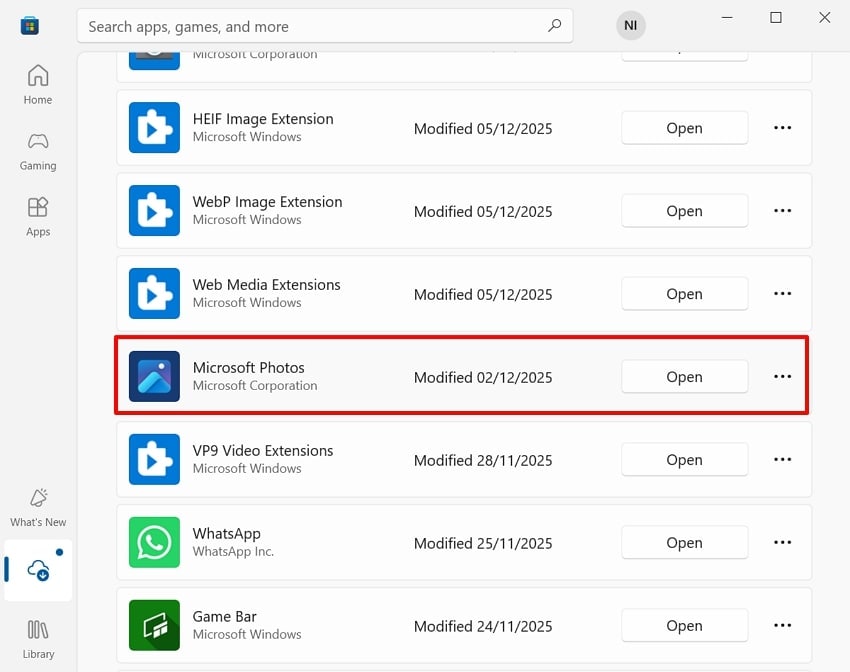850x672 pixels.
Task: Click the VP9 Video Extensions icon
Action: (154, 460)
